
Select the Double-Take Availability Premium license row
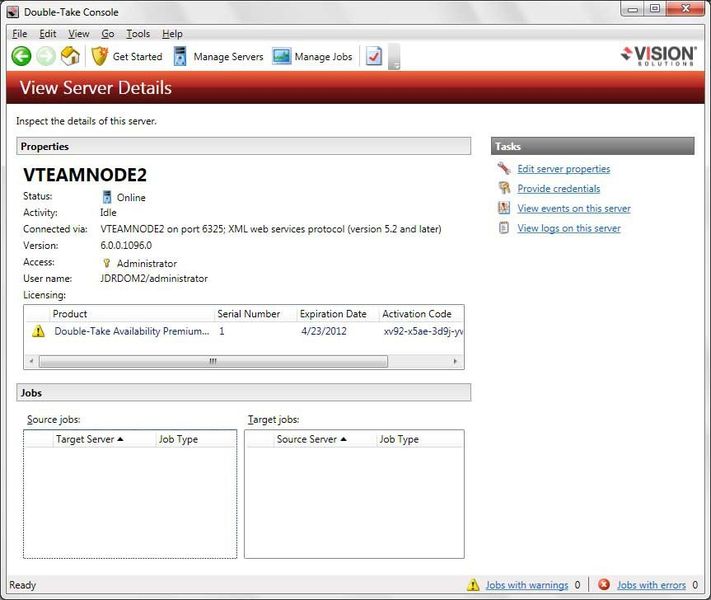click(x=244, y=331)
